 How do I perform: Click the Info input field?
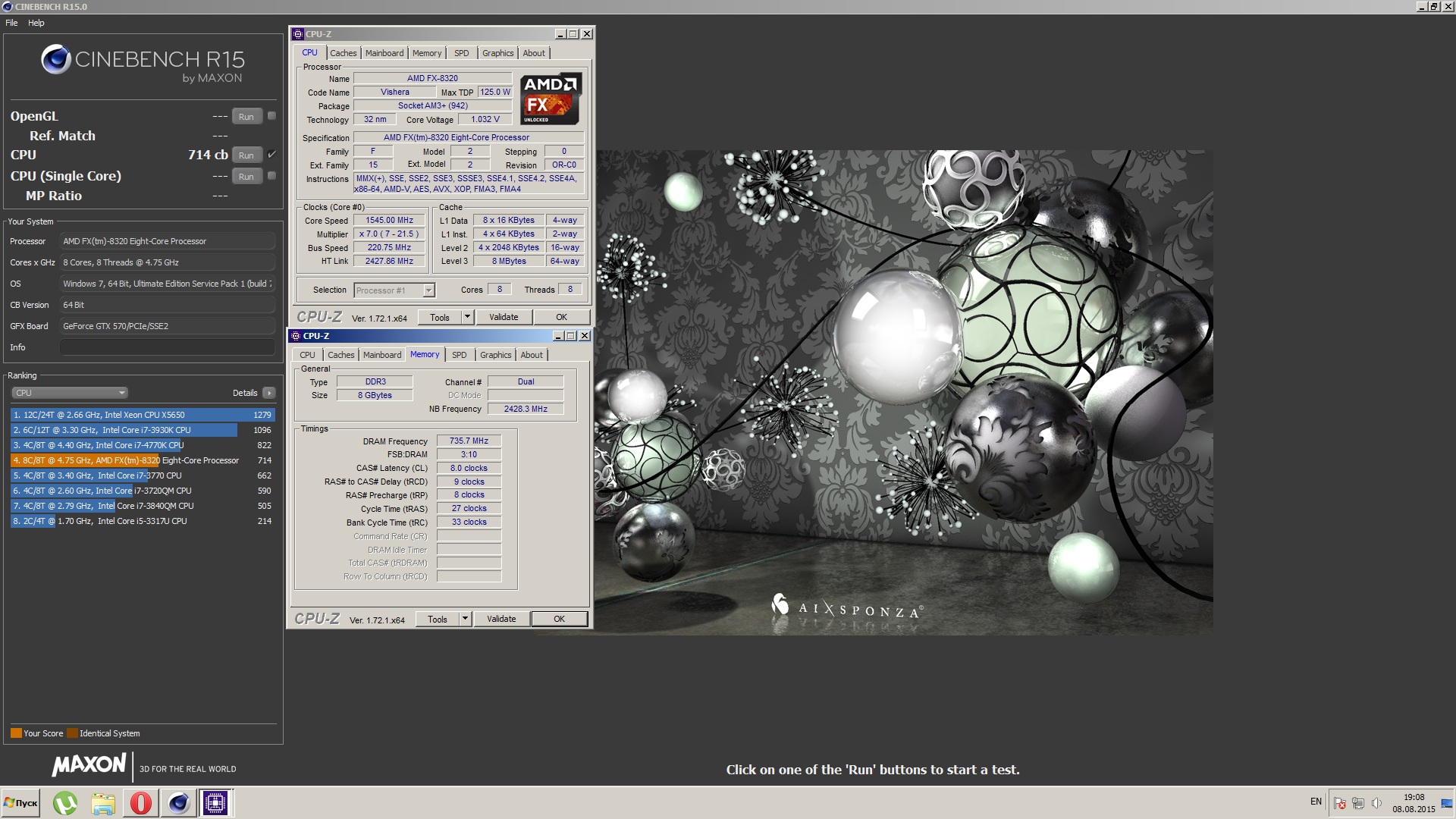[168, 347]
